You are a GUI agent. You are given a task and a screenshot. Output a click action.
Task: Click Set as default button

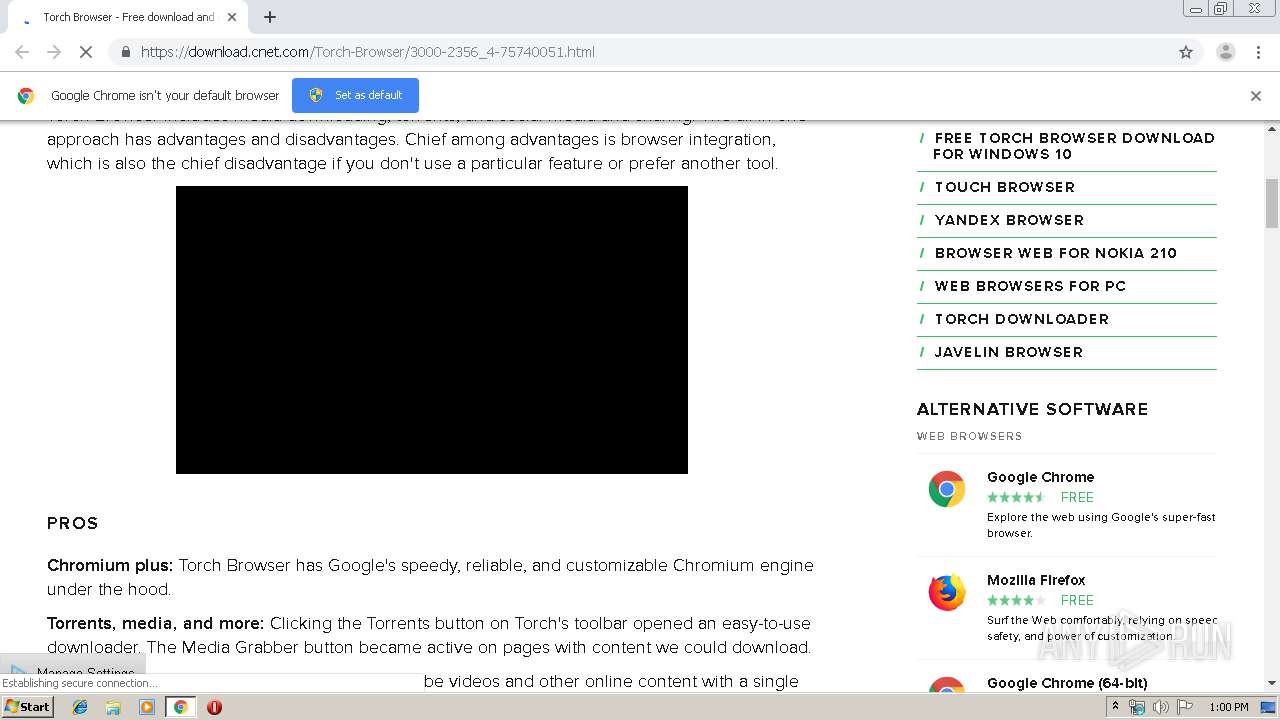point(355,95)
